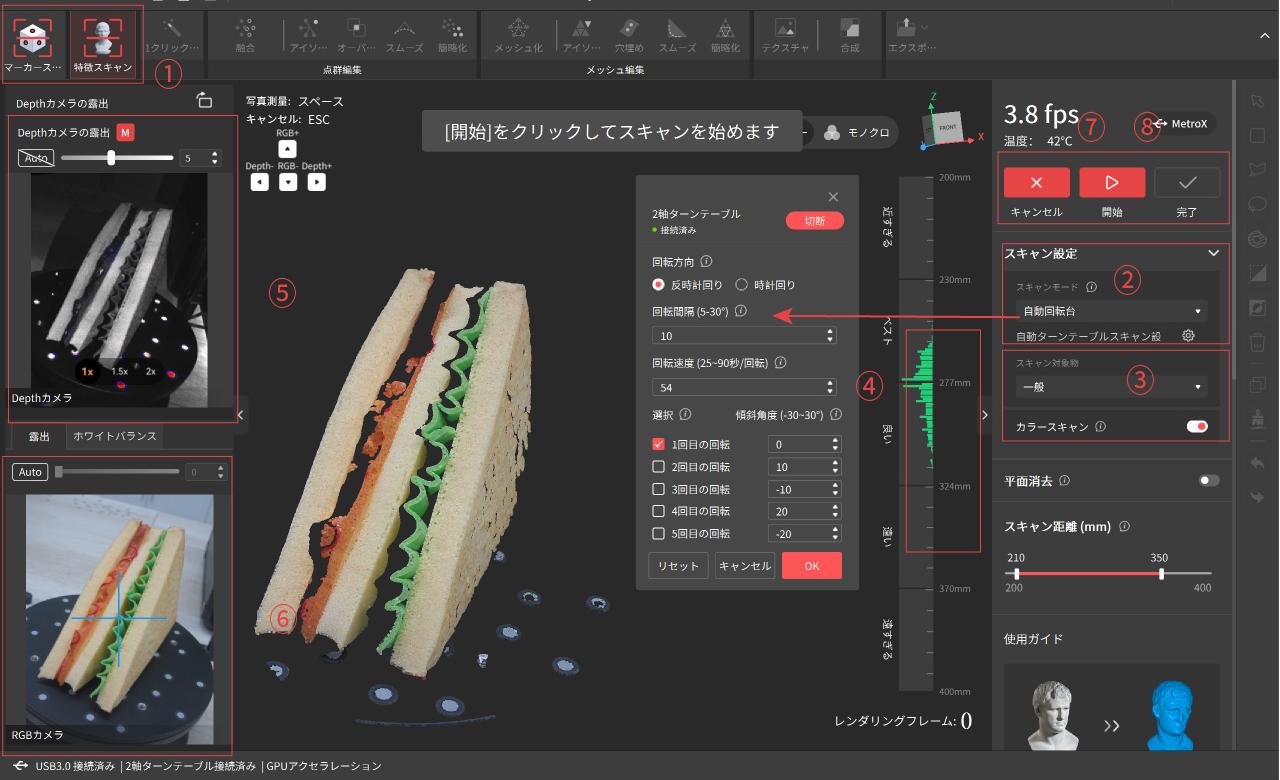
Task: Open the スキャン対象物 dropdown 一般
Action: (1111, 386)
